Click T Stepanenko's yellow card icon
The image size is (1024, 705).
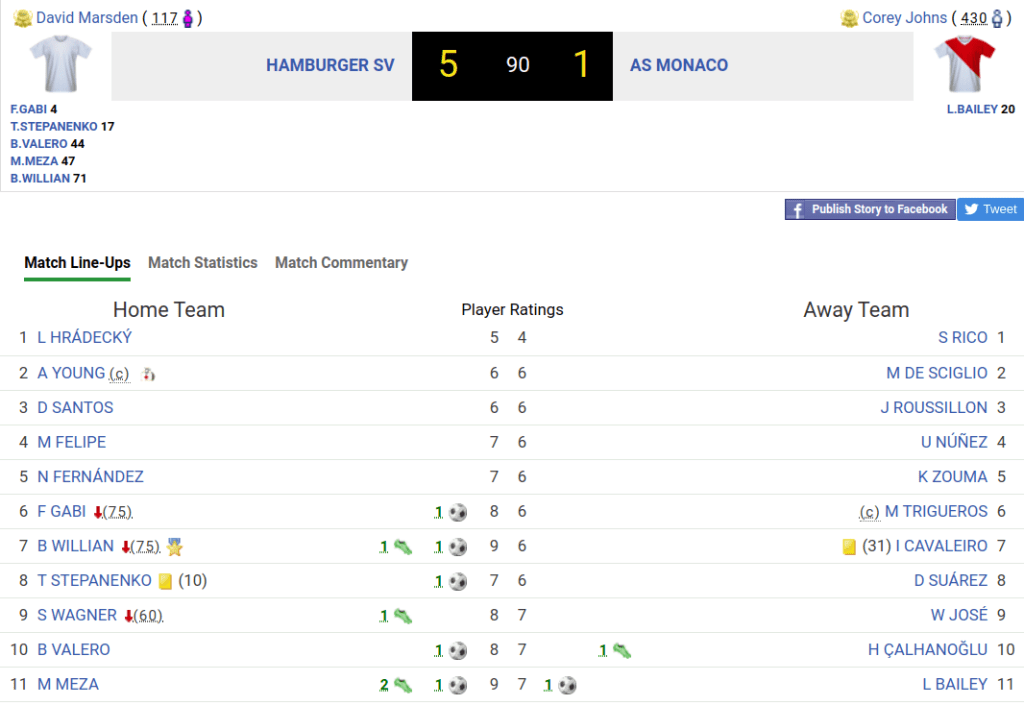tap(166, 581)
